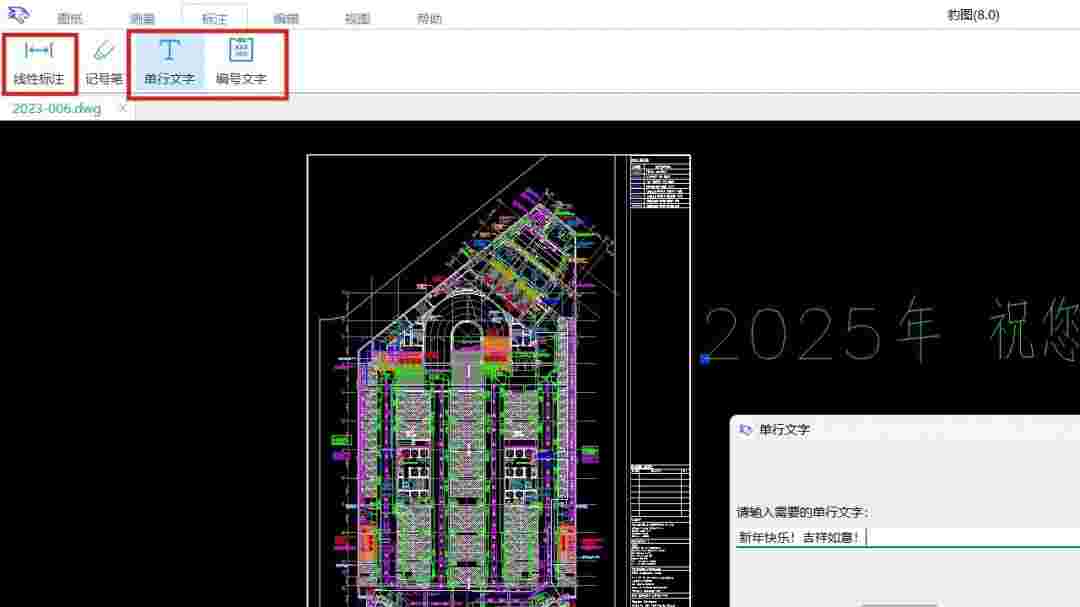The height and width of the screenshot is (607, 1080).
Task: Select the 线性标注 linear dimension tool
Action: tap(39, 63)
